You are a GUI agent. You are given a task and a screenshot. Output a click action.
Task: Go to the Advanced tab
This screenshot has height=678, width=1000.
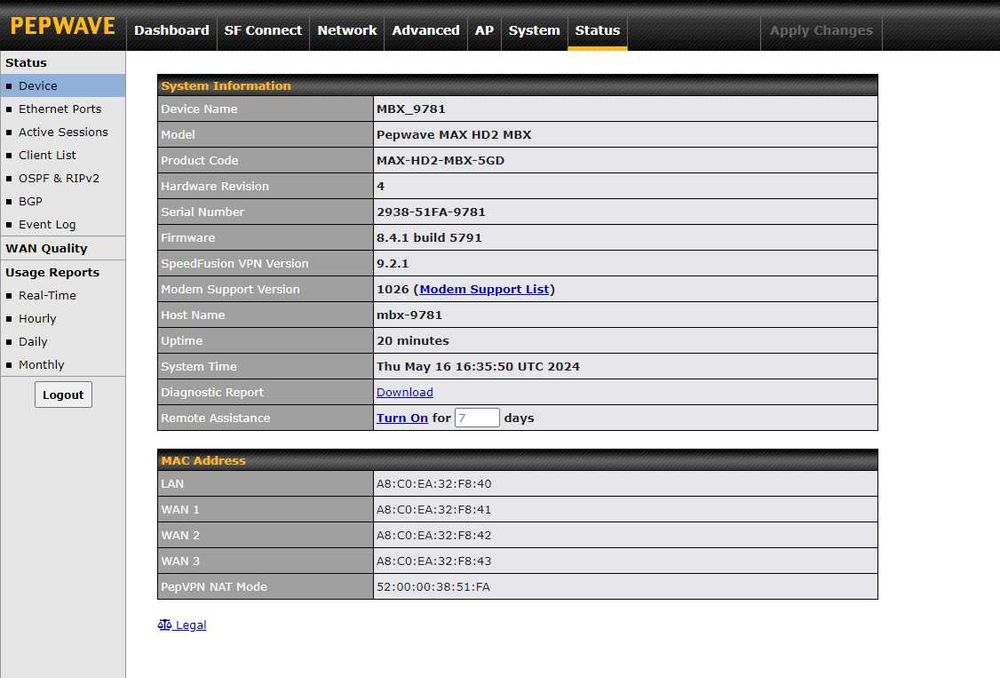coord(425,31)
